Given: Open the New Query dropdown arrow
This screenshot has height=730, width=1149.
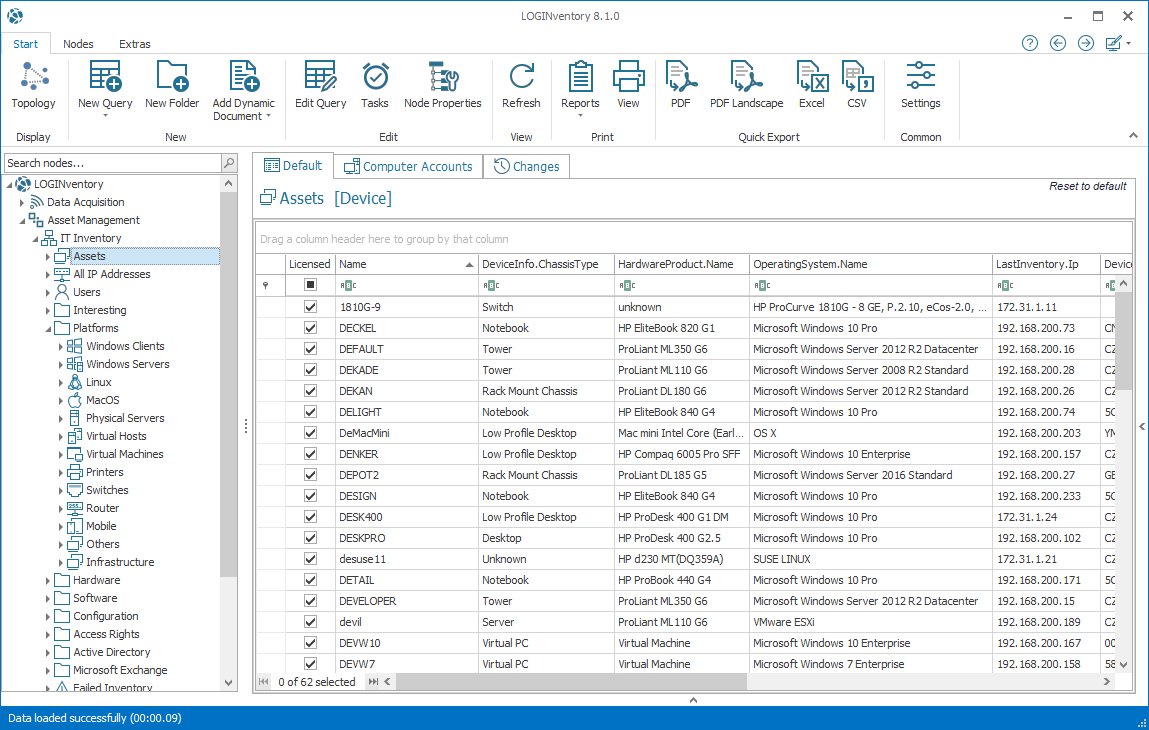Looking at the screenshot, I should (105, 116).
